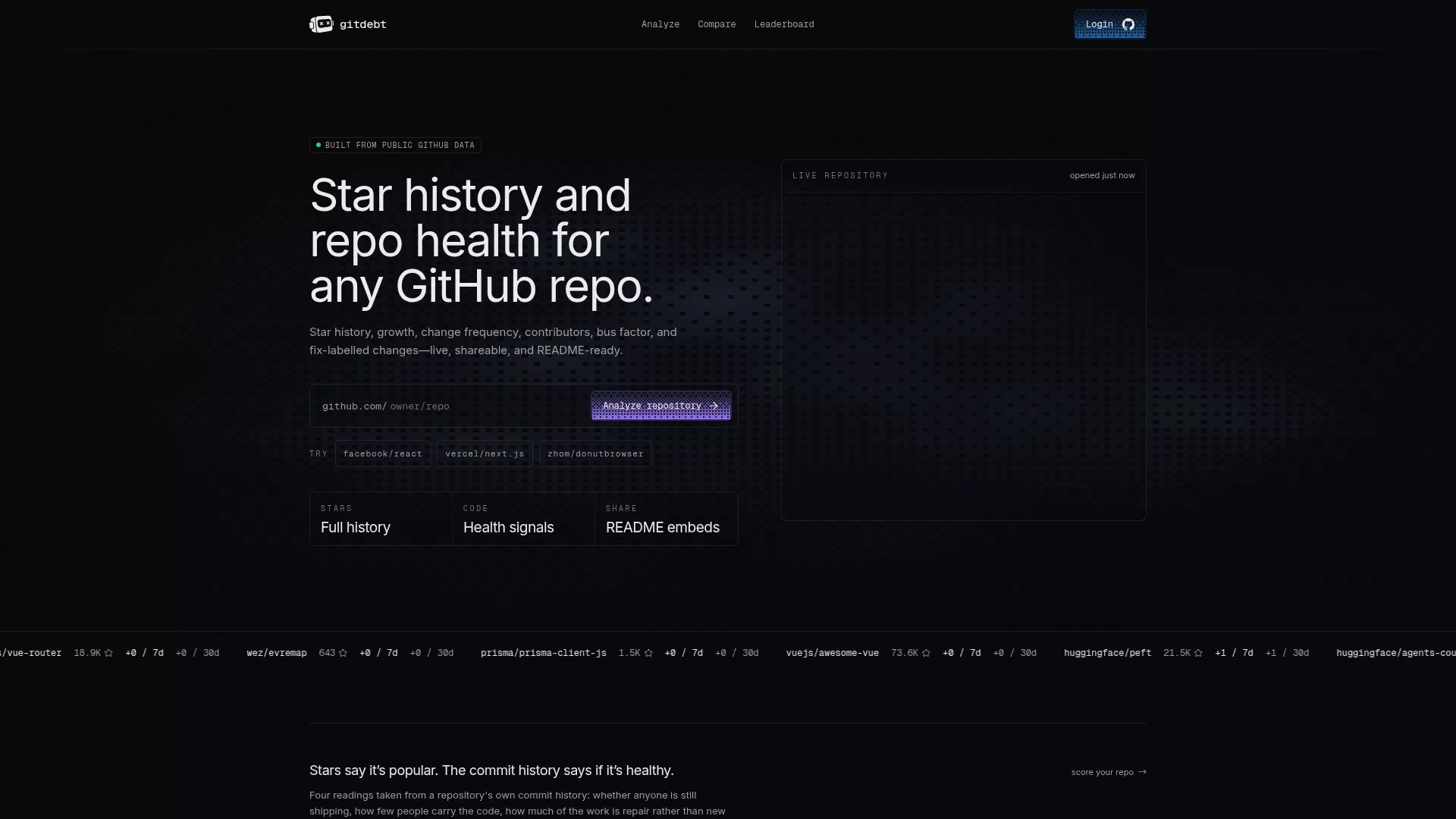
Task: Try the facebook/react example chip
Action: [x=383, y=453]
